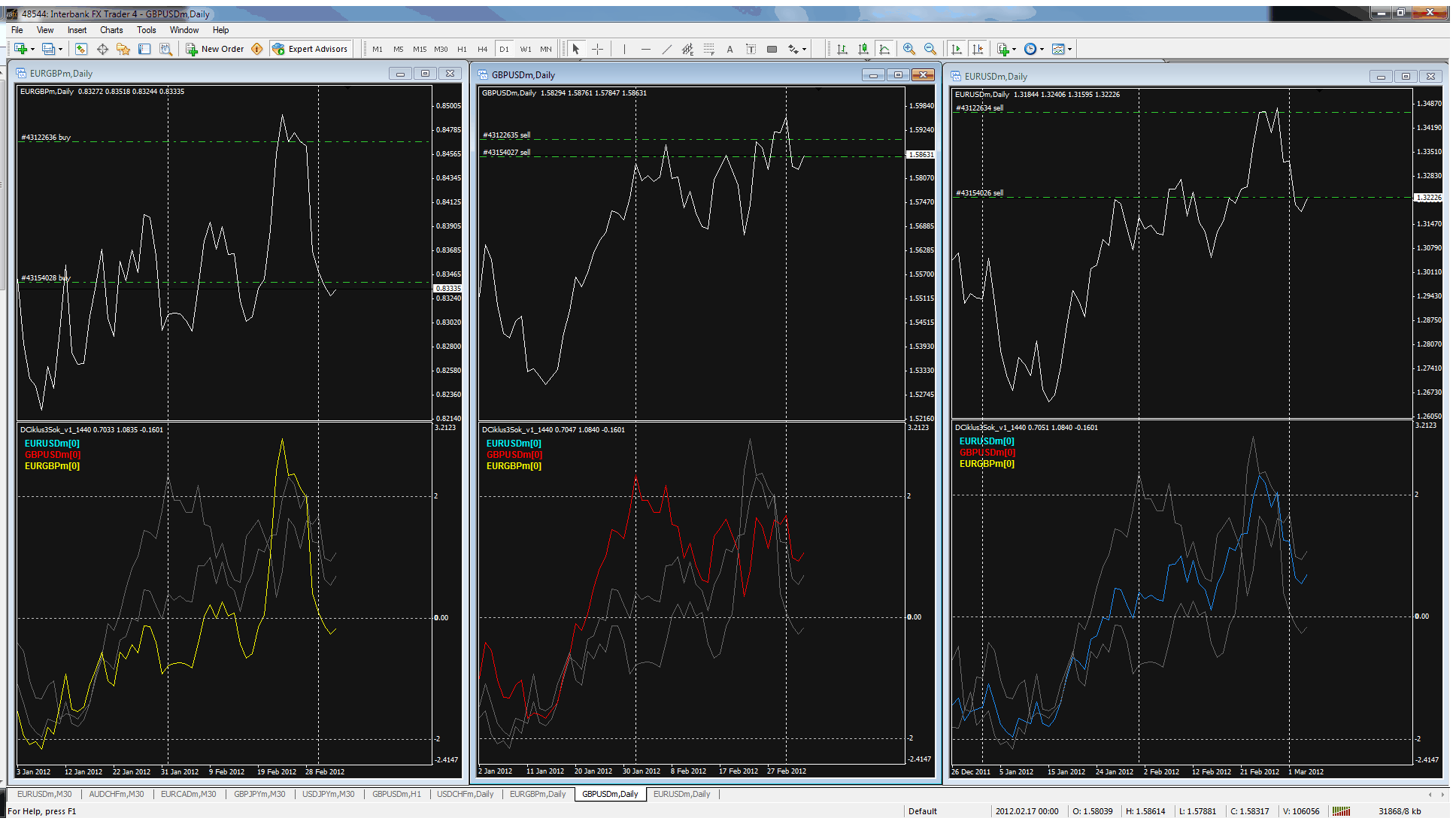Viewport: 1456px width, 824px height.
Task: Switch to Bar Chart display mode
Action: click(842, 49)
